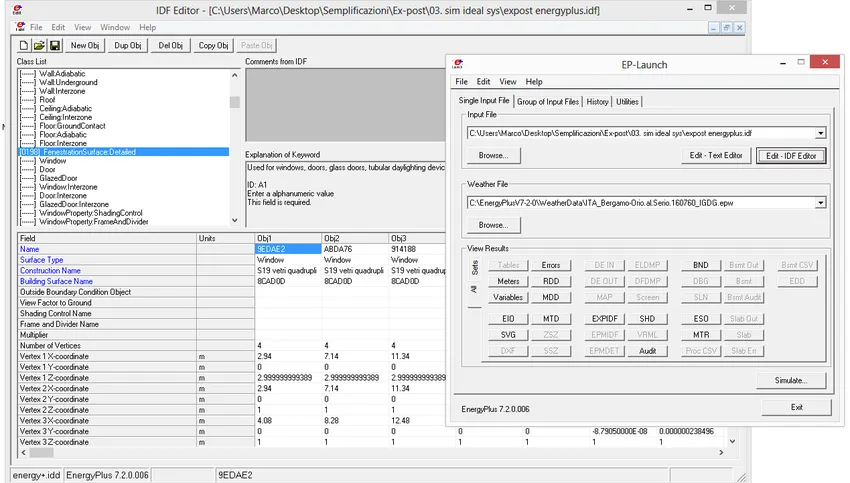Click Obj1 Name cell 9EDAE2
Image resolution: width=850 pixels, height=483 pixels.
click(288, 249)
